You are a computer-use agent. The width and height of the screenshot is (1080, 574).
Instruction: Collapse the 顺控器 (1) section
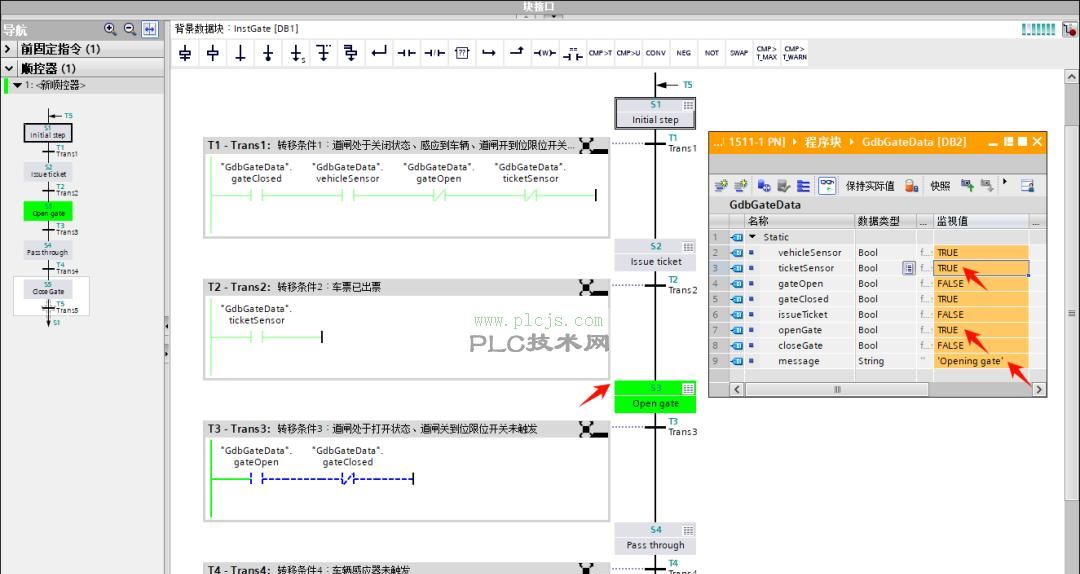(8, 68)
